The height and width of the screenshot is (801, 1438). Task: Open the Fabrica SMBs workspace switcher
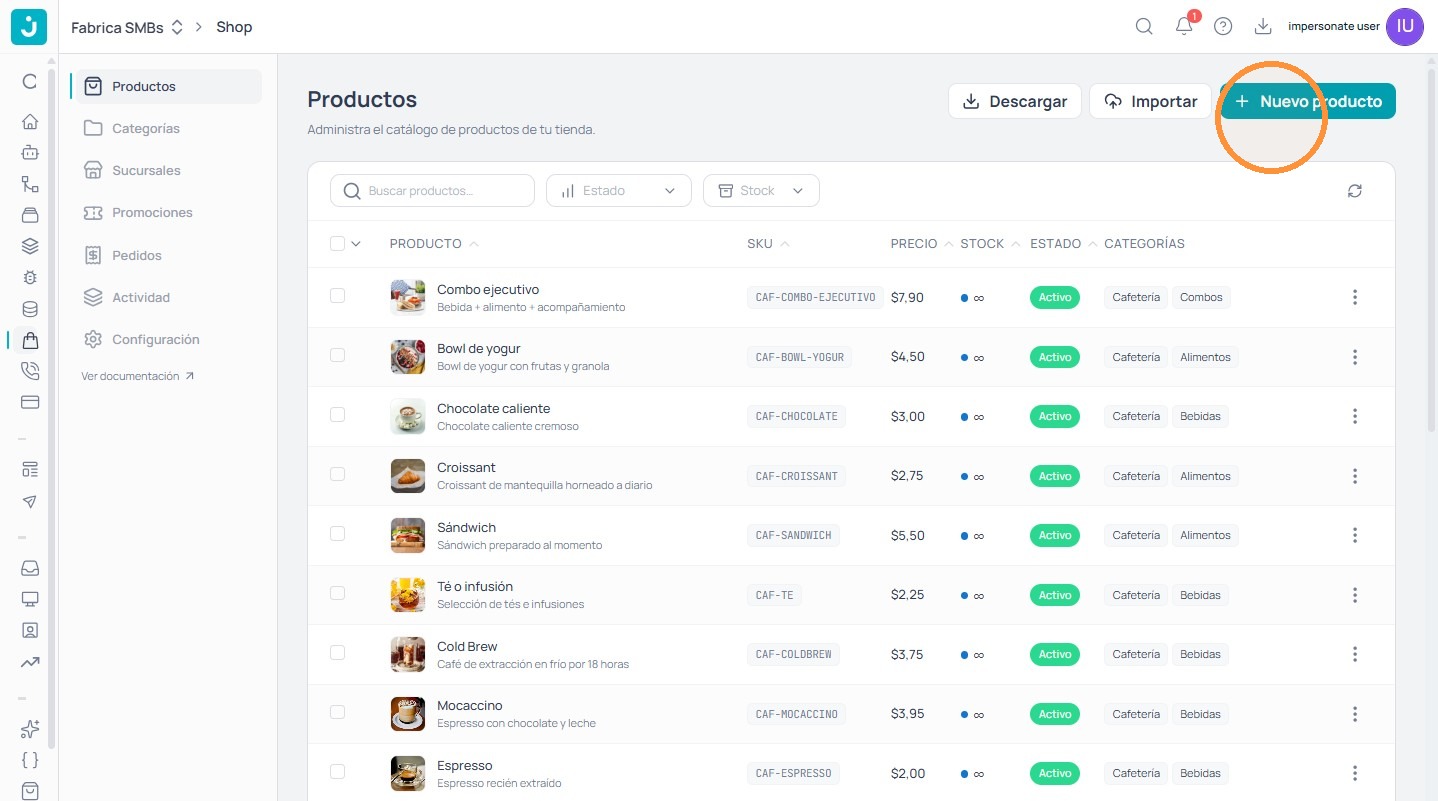point(127,27)
